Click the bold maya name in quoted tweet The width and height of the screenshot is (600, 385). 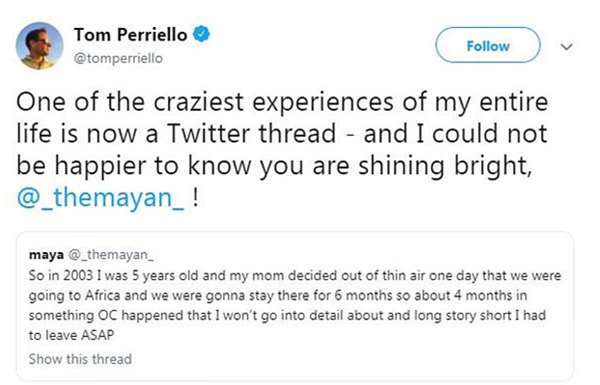(x=46, y=254)
